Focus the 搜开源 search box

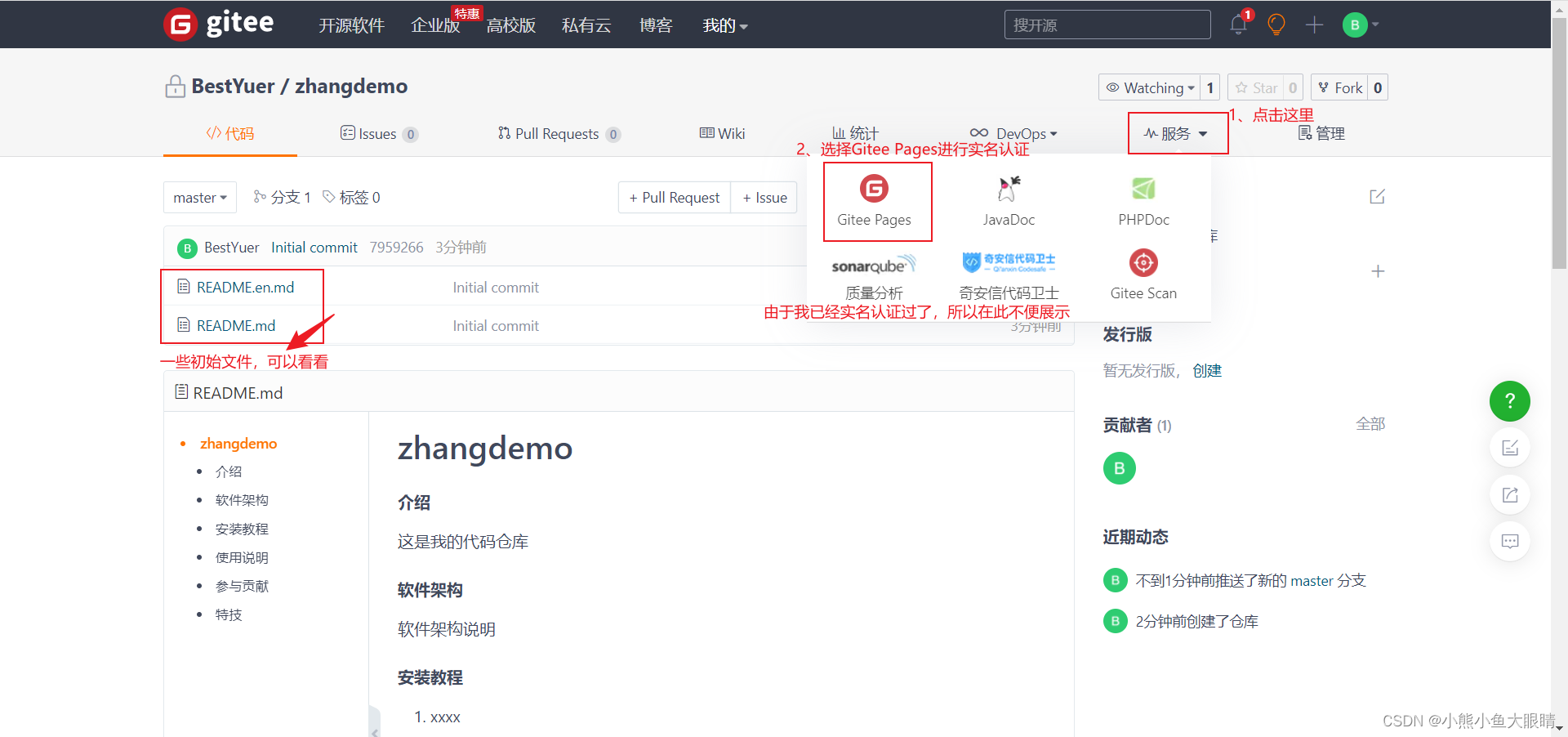pyautogui.click(x=1107, y=25)
